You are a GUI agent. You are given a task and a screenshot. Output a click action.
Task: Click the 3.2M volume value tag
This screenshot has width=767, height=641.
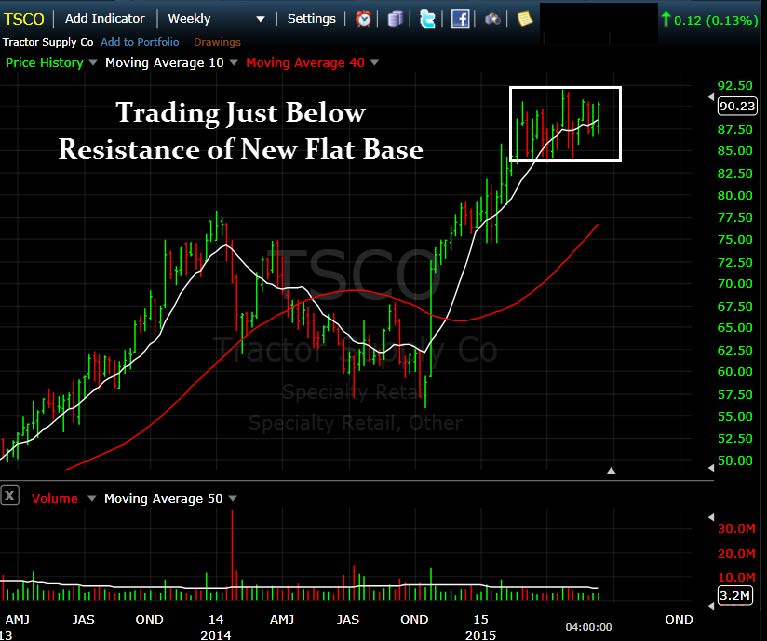point(735,595)
